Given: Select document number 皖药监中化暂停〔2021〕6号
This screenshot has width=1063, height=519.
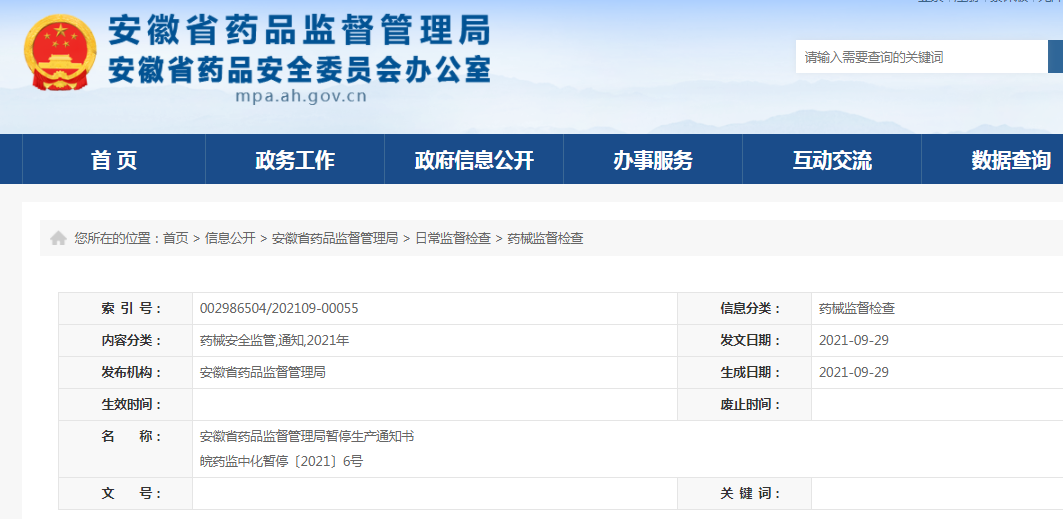Looking at the screenshot, I should [281, 462].
